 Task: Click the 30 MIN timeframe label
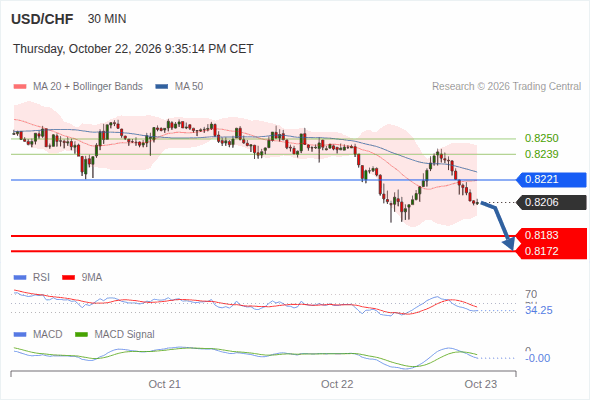(107, 19)
